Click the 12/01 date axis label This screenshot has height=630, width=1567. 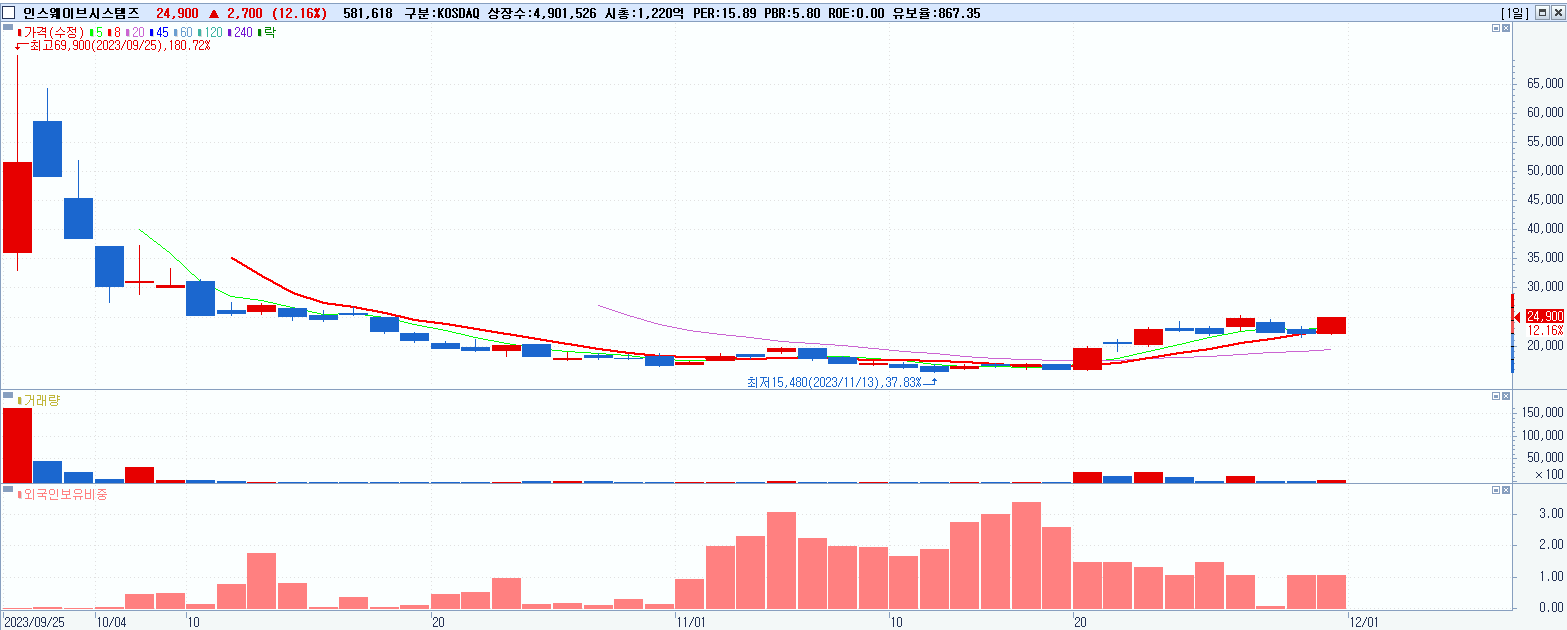coord(1364,621)
